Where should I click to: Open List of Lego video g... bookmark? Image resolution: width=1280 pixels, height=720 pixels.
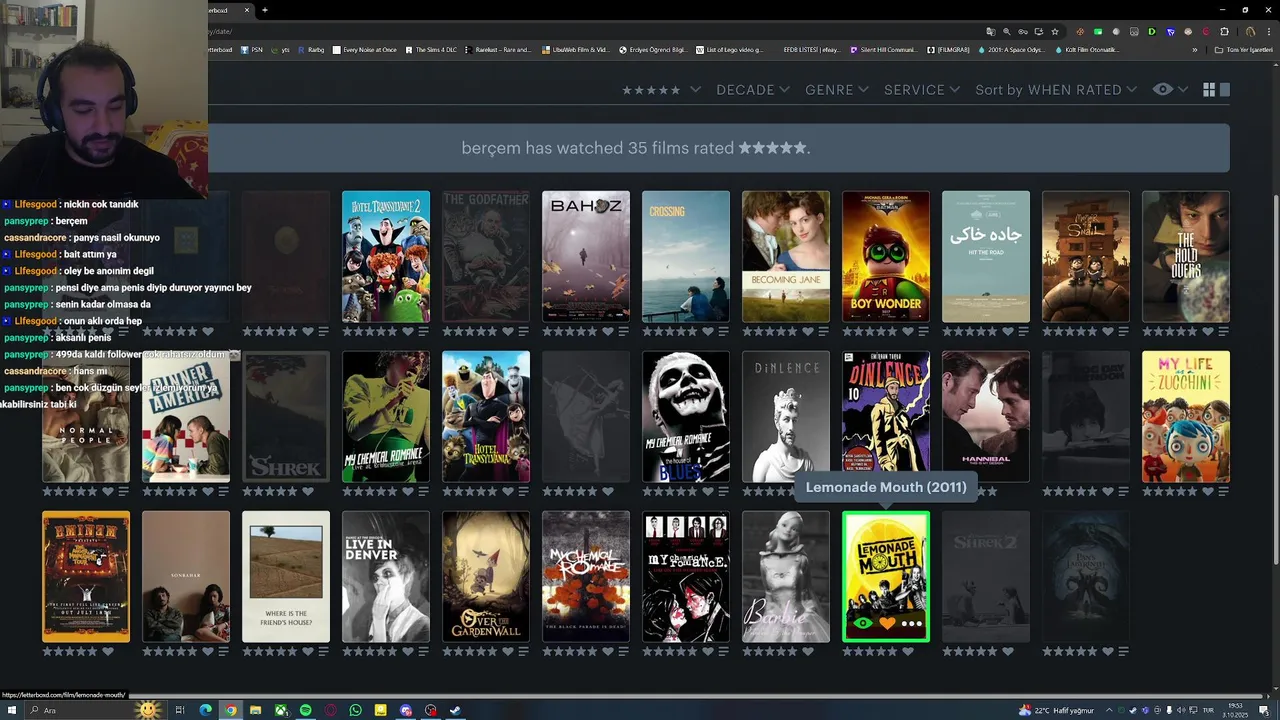point(729,50)
